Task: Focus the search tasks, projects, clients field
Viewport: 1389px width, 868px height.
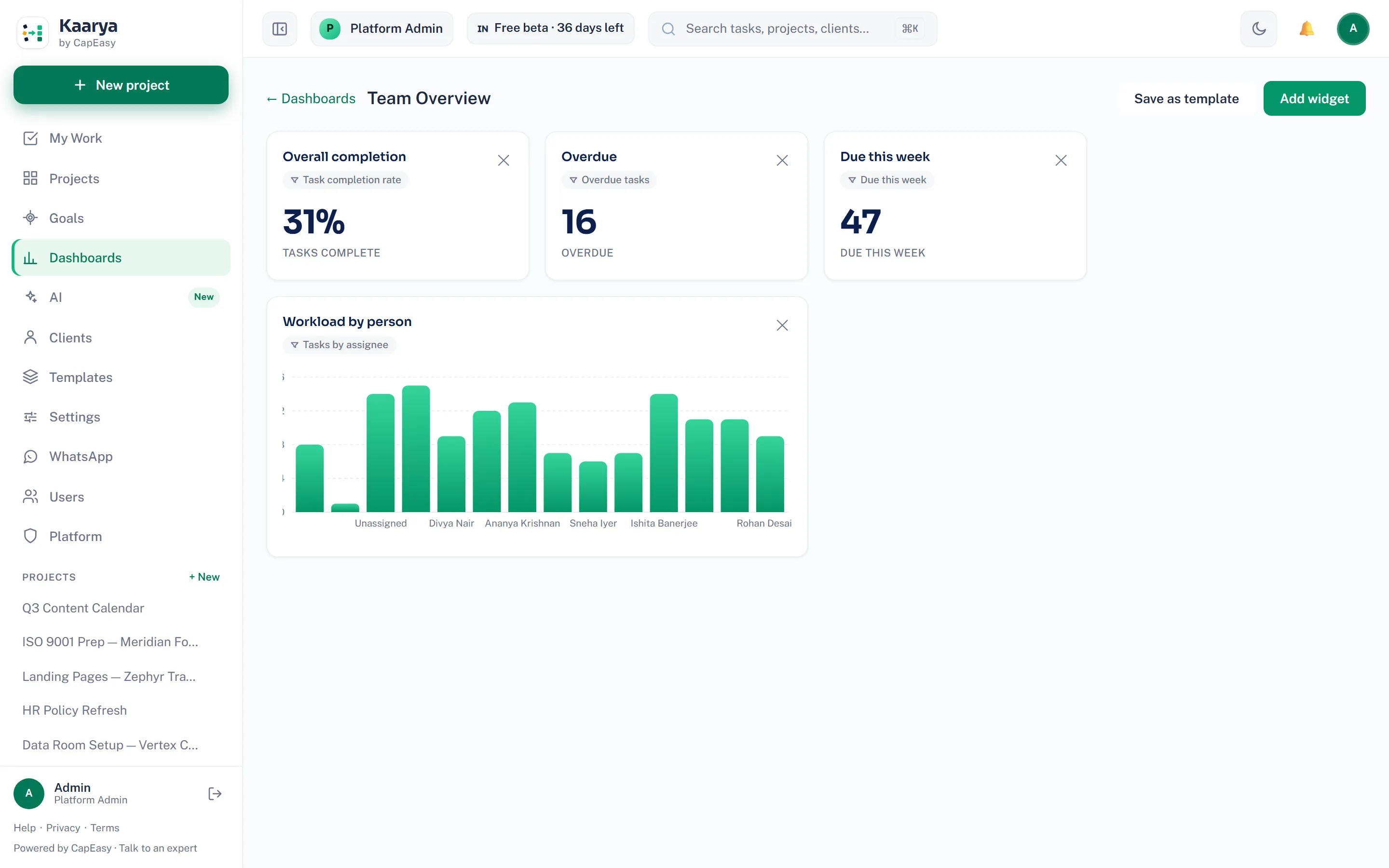Action: (792, 29)
